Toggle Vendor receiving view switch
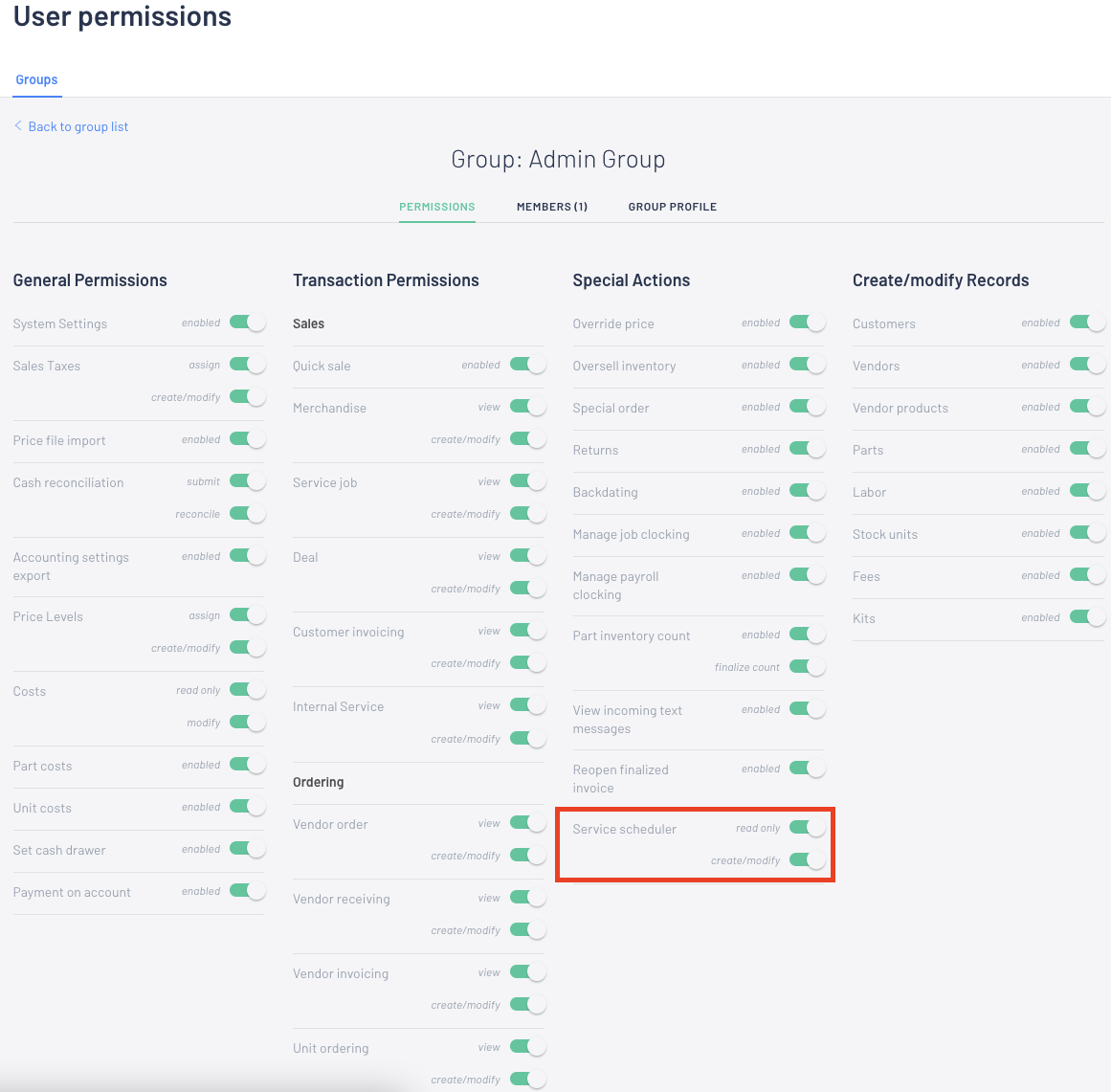1111x1092 pixels. [528, 898]
